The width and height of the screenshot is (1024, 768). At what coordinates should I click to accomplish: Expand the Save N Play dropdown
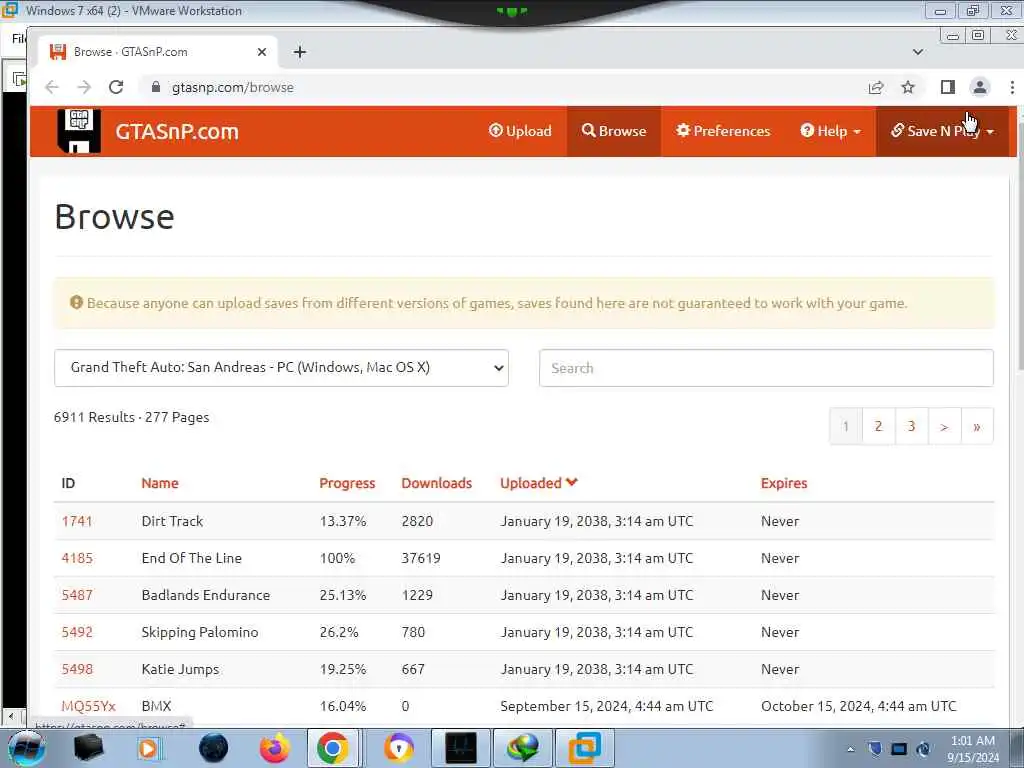[x=942, y=131]
